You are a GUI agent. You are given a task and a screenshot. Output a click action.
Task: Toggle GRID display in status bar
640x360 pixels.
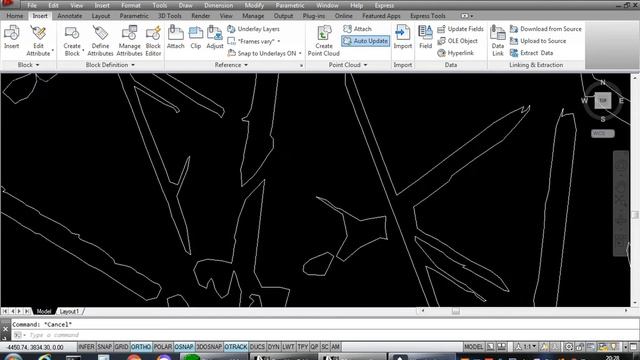(x=121, y=347)
